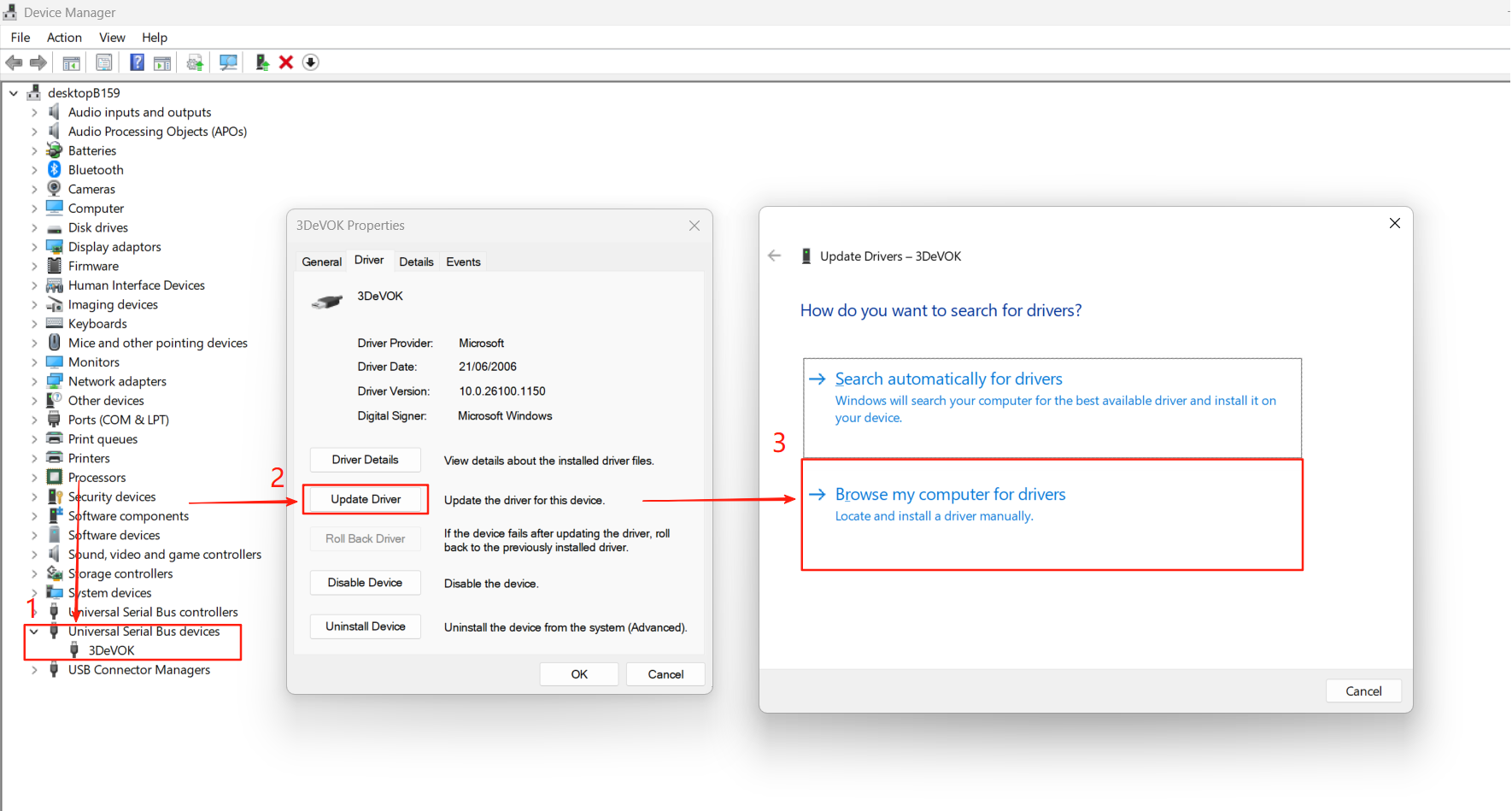Click the red X Uninstall device toolbar icon
Viewport: 1512px width, 811px height.
coord(286,62)
